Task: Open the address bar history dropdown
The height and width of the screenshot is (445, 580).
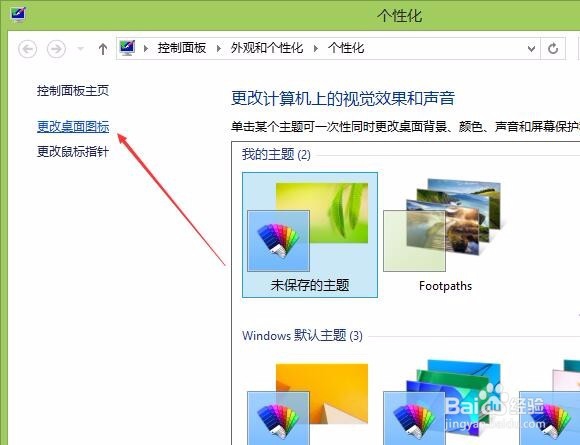Action: click(x=531, y=48)
